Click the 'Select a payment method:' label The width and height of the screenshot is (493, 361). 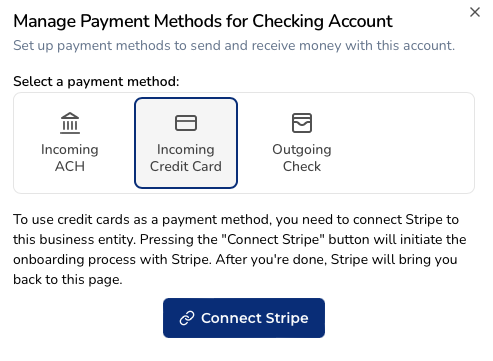pos(96,82)
